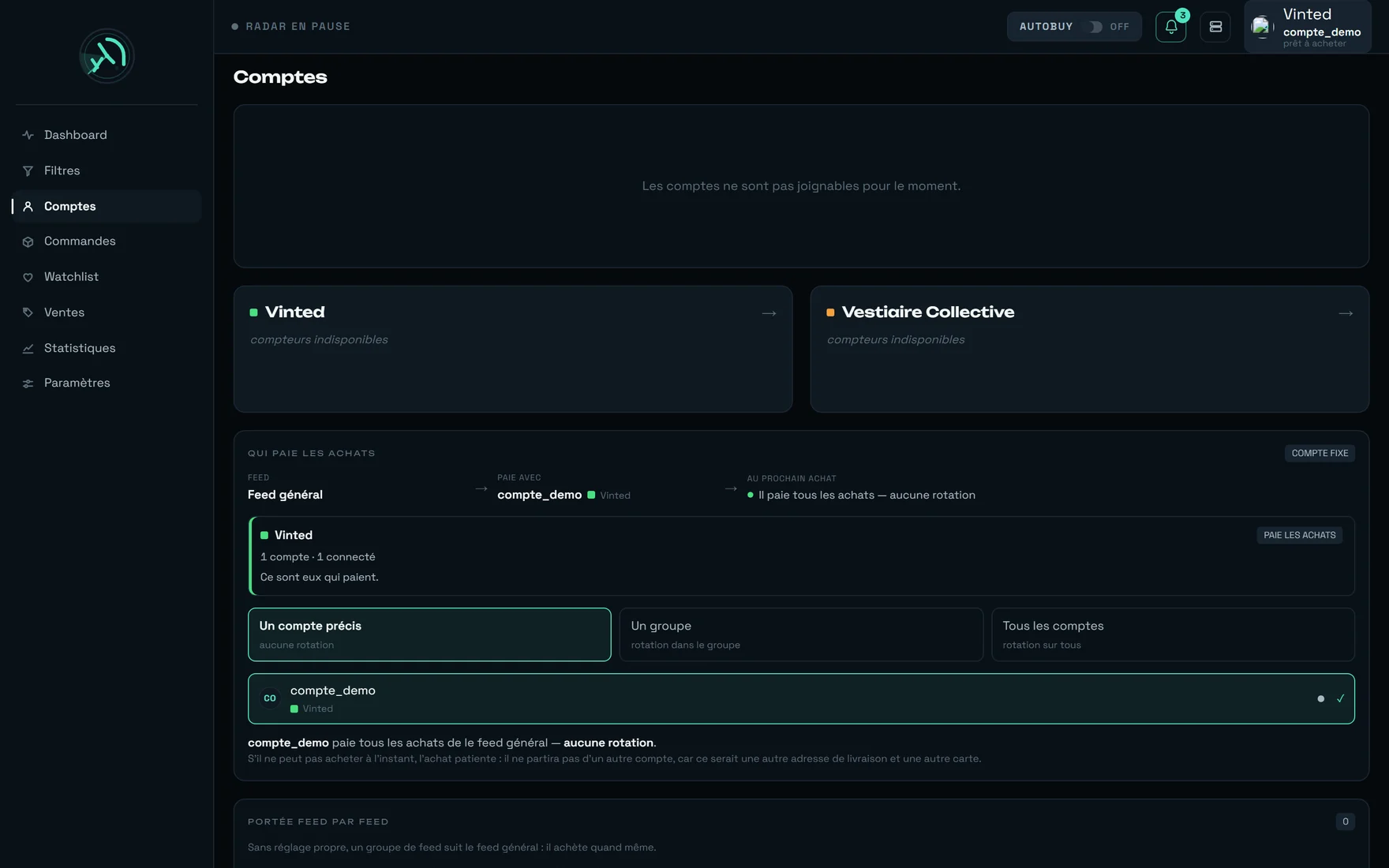Go to Commandes
This screenshot has width=1389, height=868.
pyautogui.click(x=107, y=241)
